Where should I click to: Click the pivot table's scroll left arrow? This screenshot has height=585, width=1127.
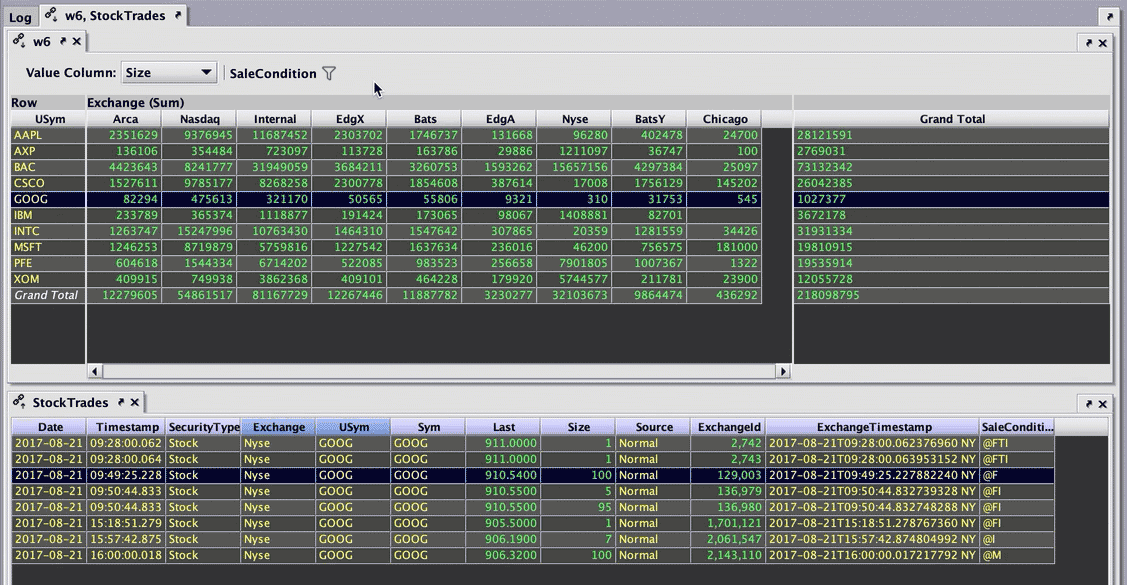pos(94,371)
